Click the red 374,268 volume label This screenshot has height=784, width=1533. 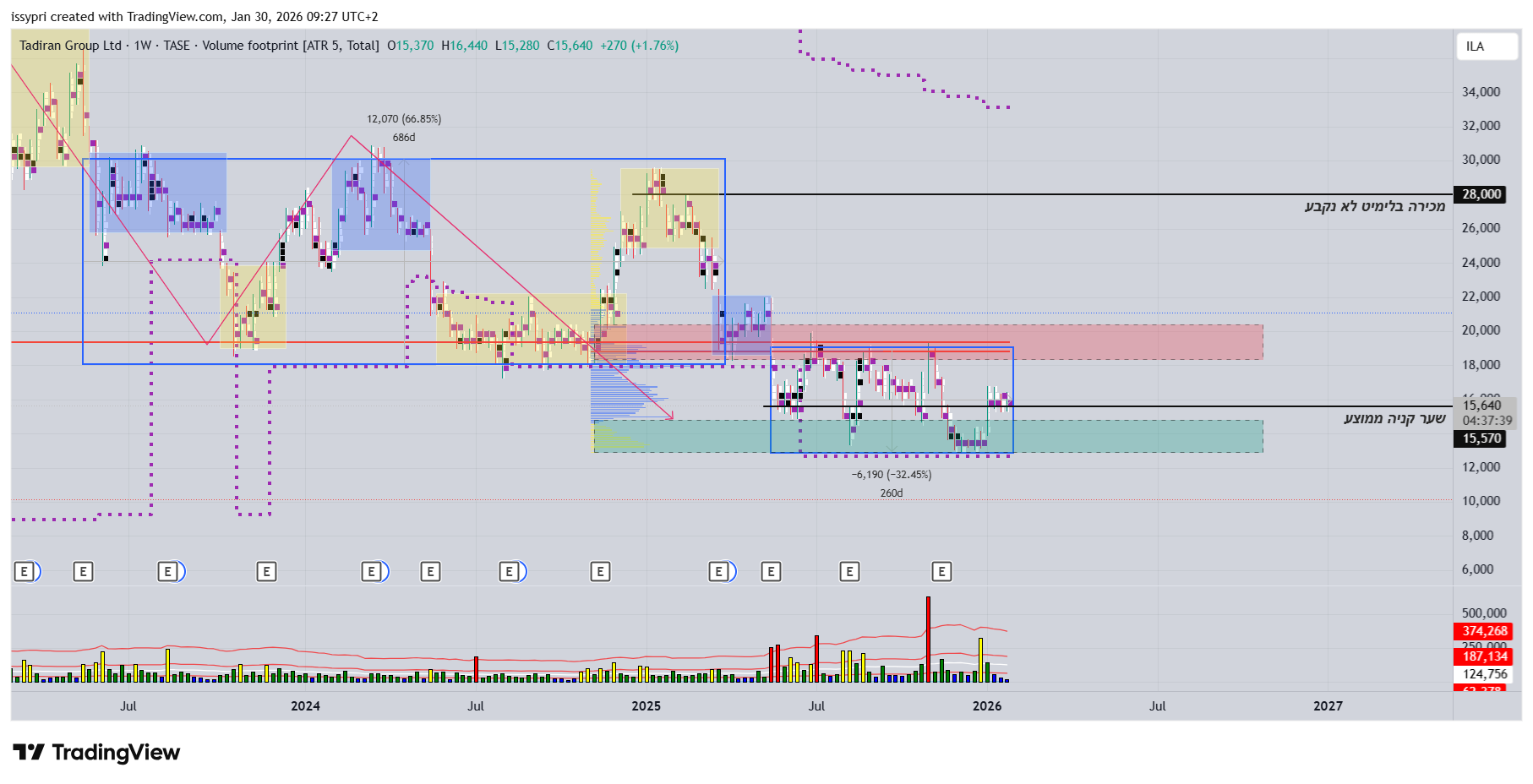[x=1485, y=631]
